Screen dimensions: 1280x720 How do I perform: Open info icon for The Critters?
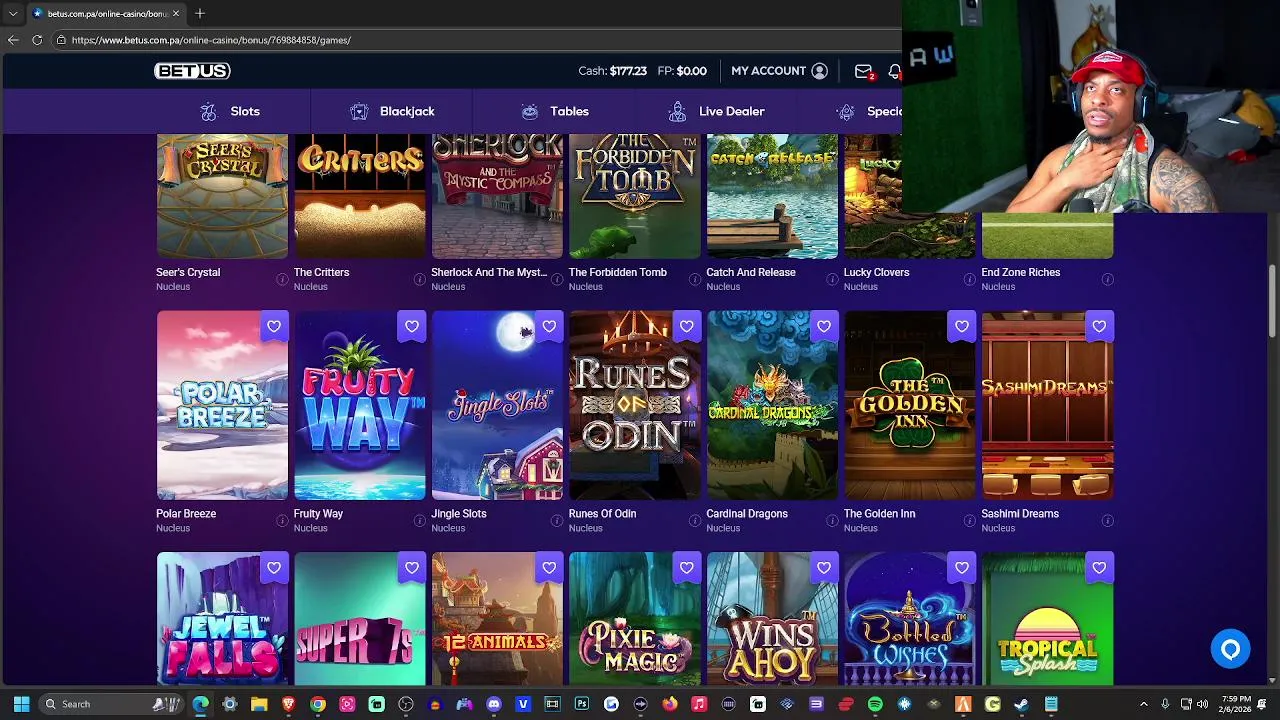point(420,279)
